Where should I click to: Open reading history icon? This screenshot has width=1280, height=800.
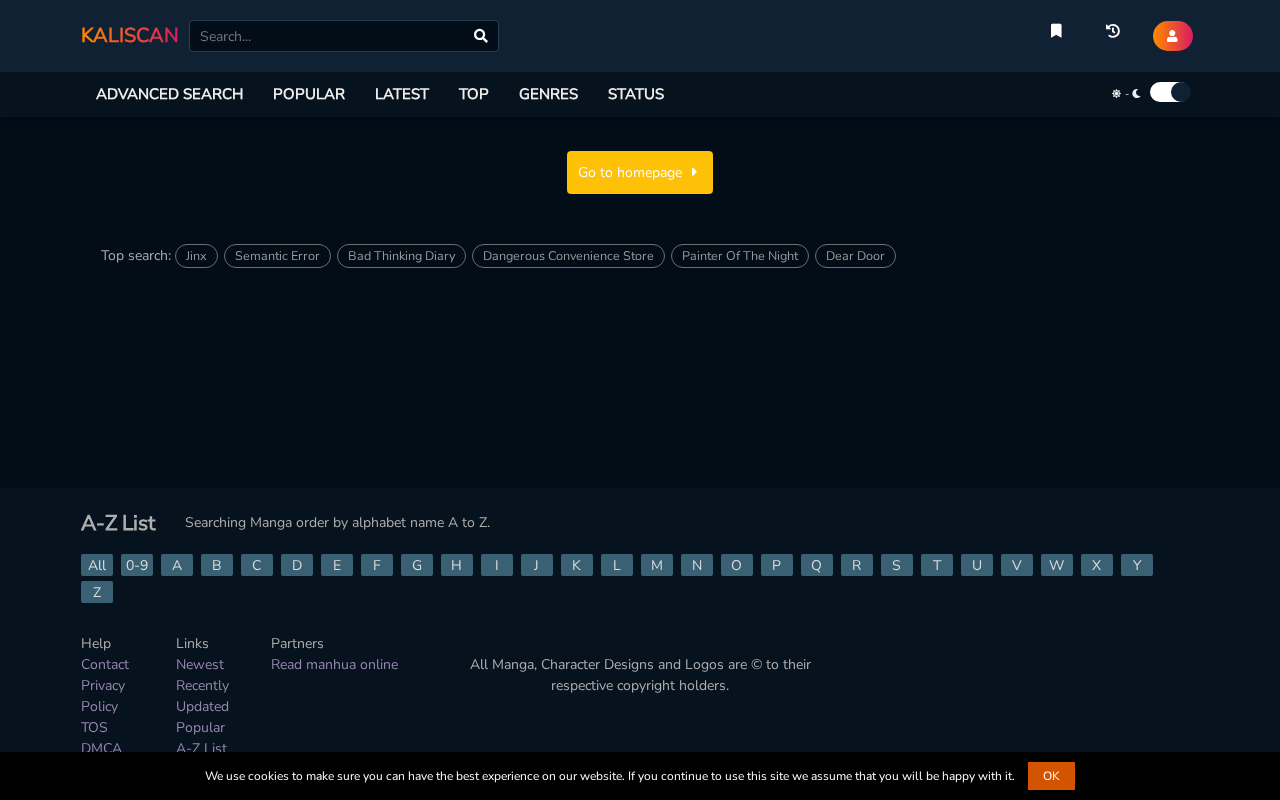[x=1112, y=31]
